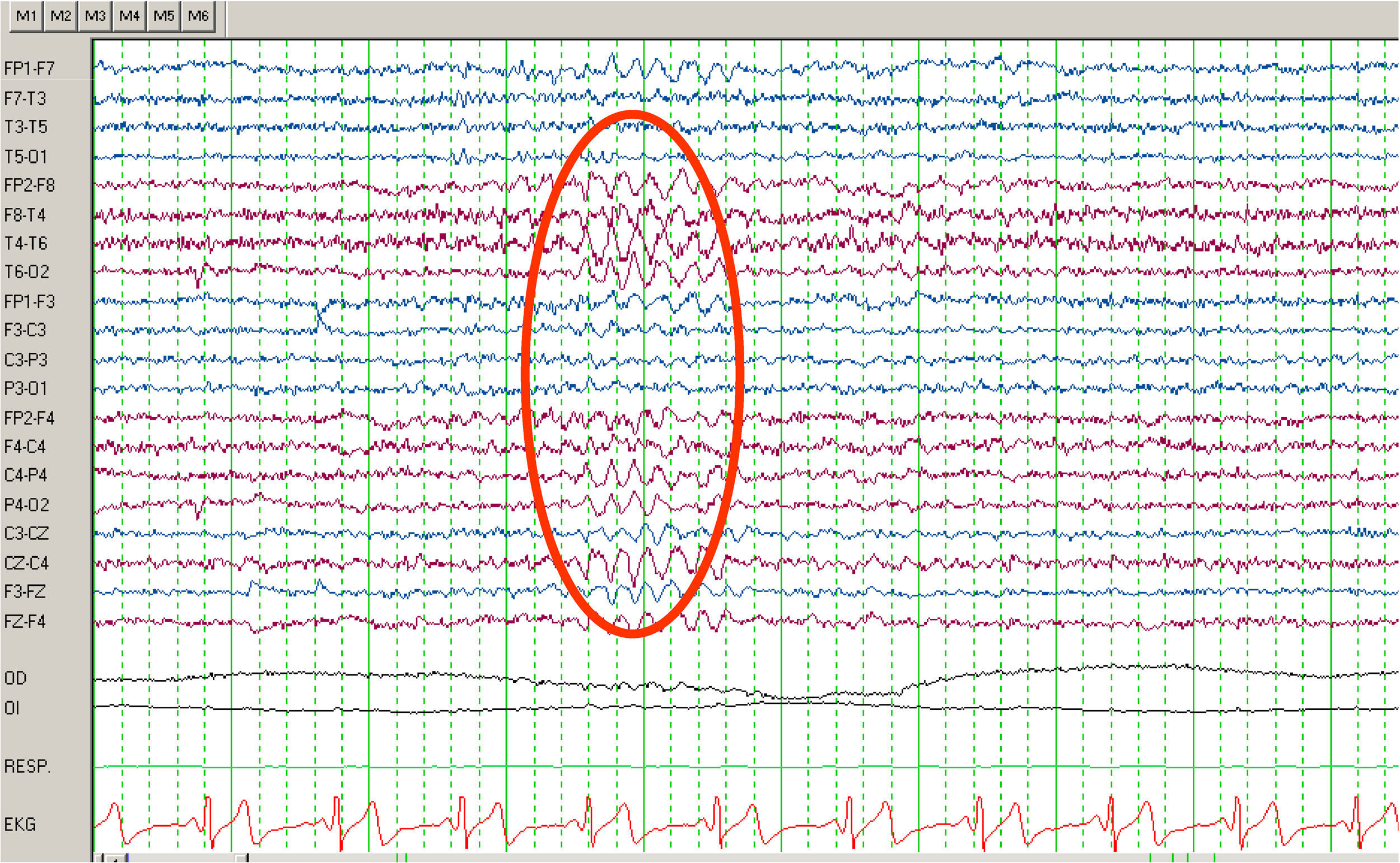Click the FP2-F8 channel label

pyautogui.click(x=29, y=185)
